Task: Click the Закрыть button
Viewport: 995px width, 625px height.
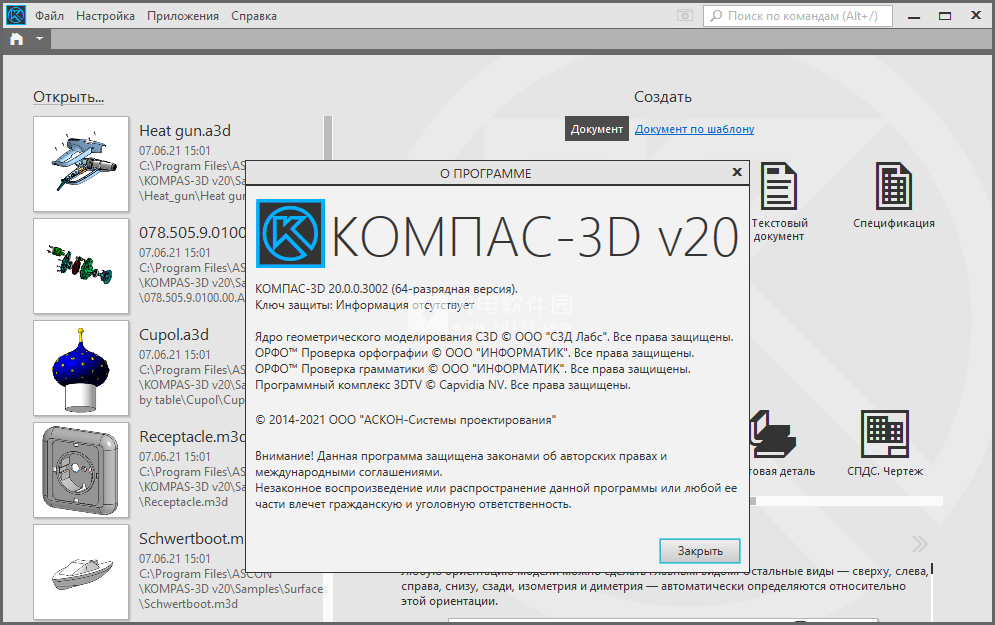Action: click(700, 551)
